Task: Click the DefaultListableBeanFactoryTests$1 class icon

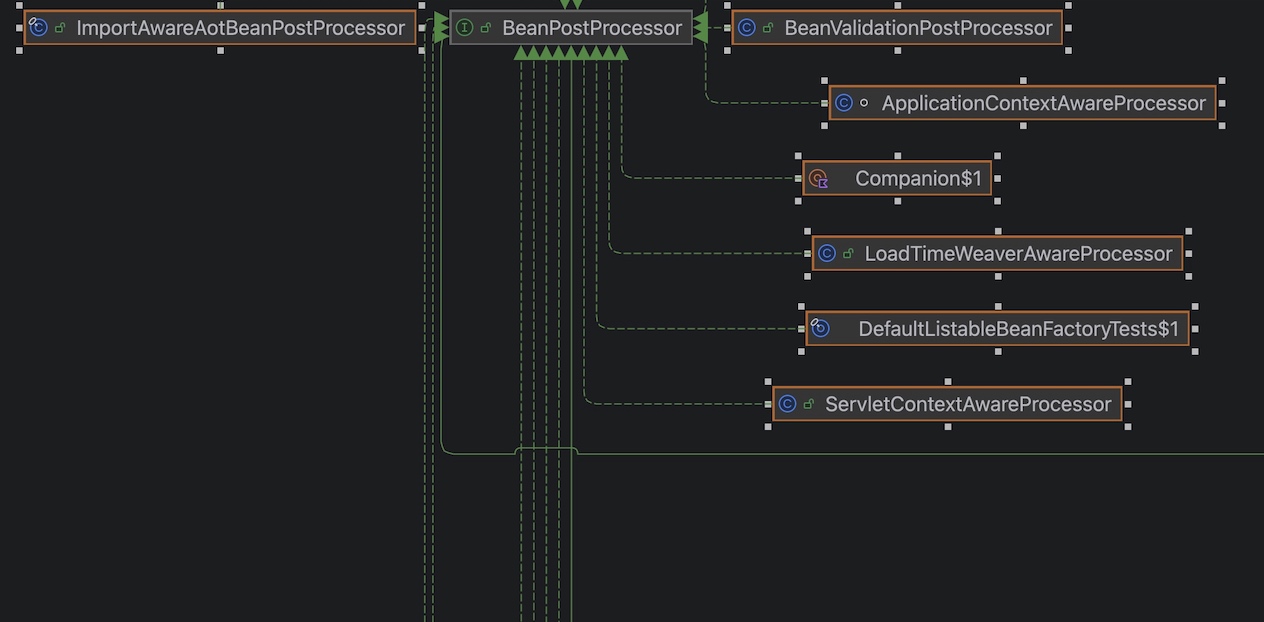Action: (820, 329)
